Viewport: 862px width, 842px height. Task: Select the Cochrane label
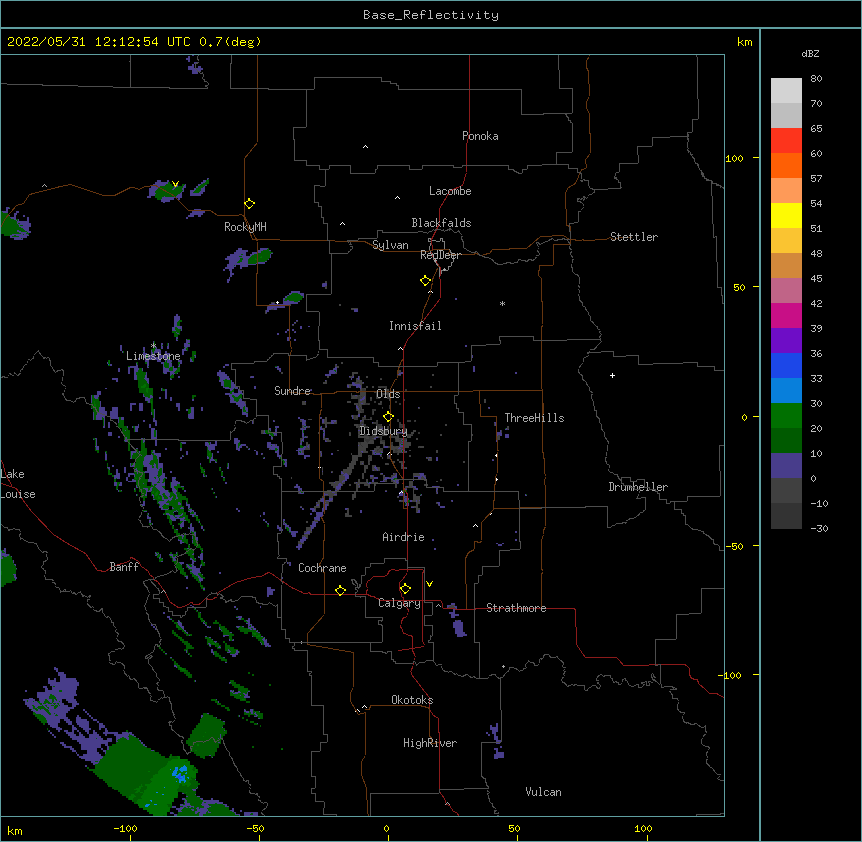[322, 568]
